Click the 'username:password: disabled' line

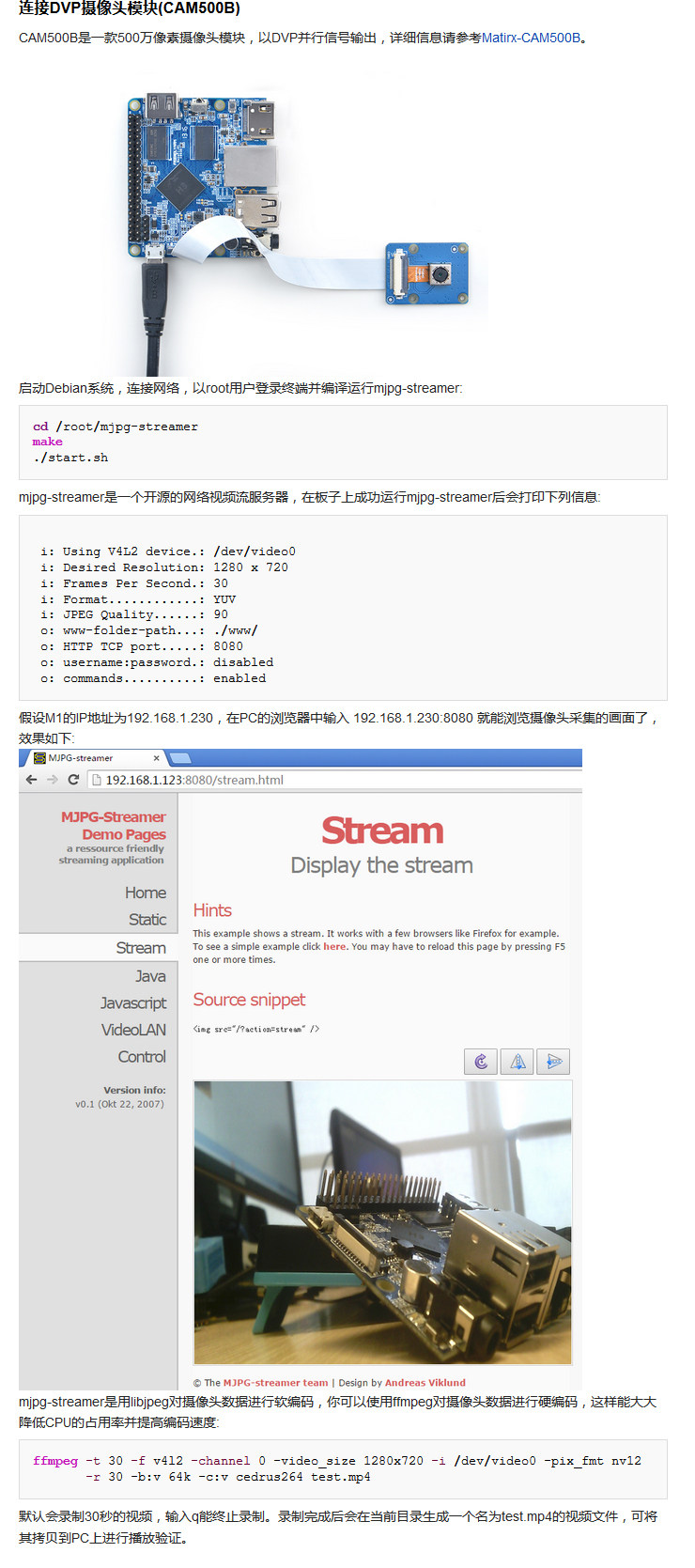coord(157,662)
